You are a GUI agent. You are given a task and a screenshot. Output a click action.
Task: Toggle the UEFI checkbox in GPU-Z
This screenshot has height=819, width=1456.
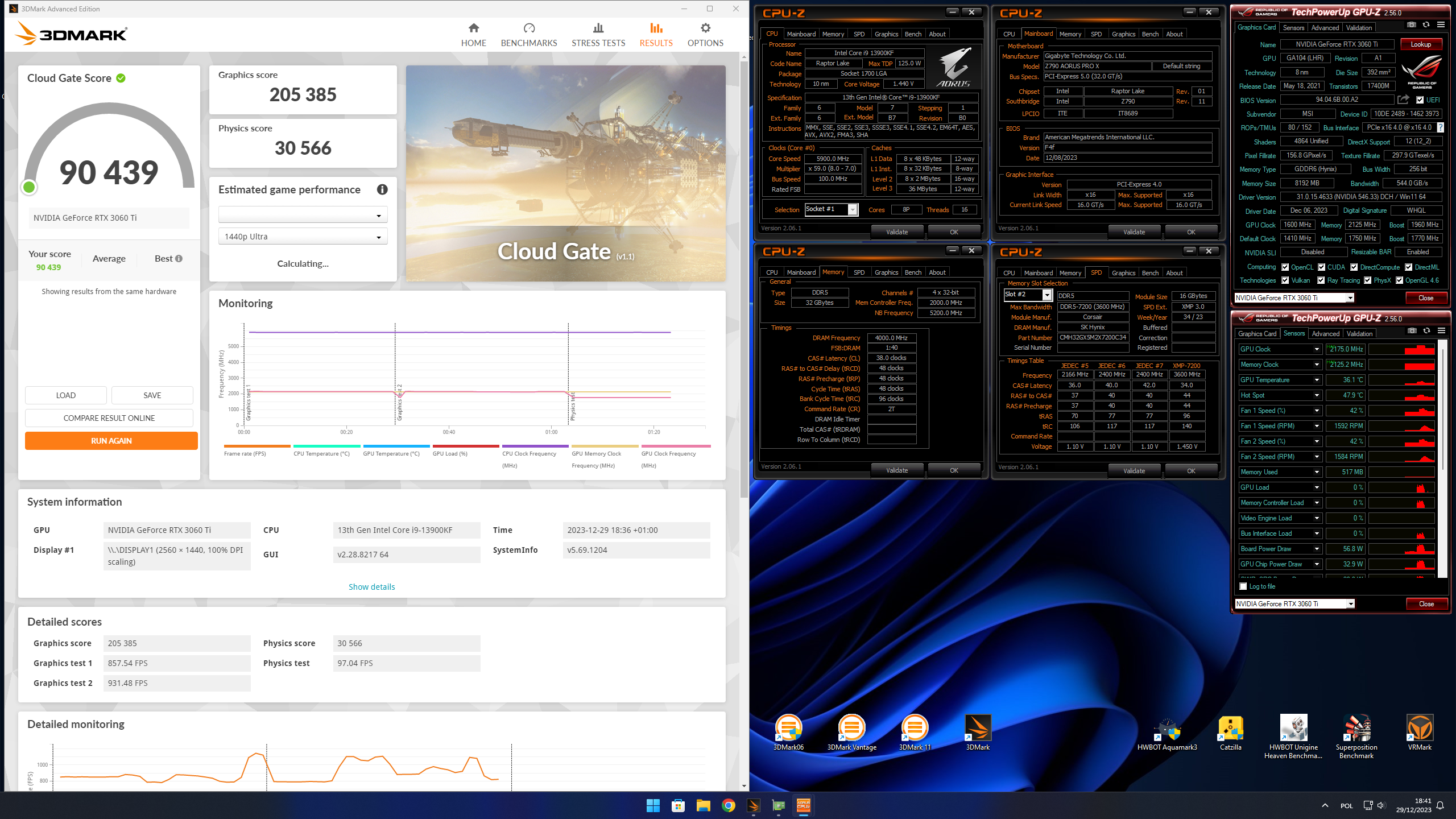pyautogui.click(x=1420, y=100)
